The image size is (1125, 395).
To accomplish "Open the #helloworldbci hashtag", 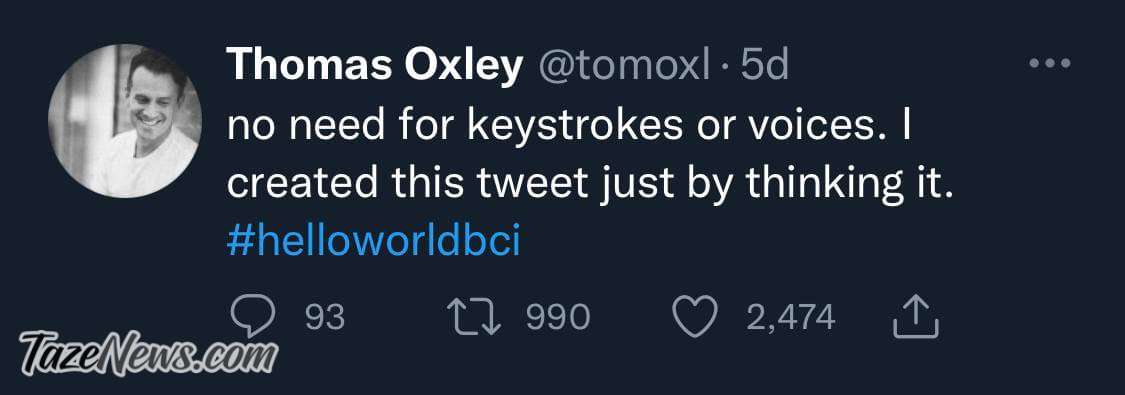I will click(x=373, y=242).
